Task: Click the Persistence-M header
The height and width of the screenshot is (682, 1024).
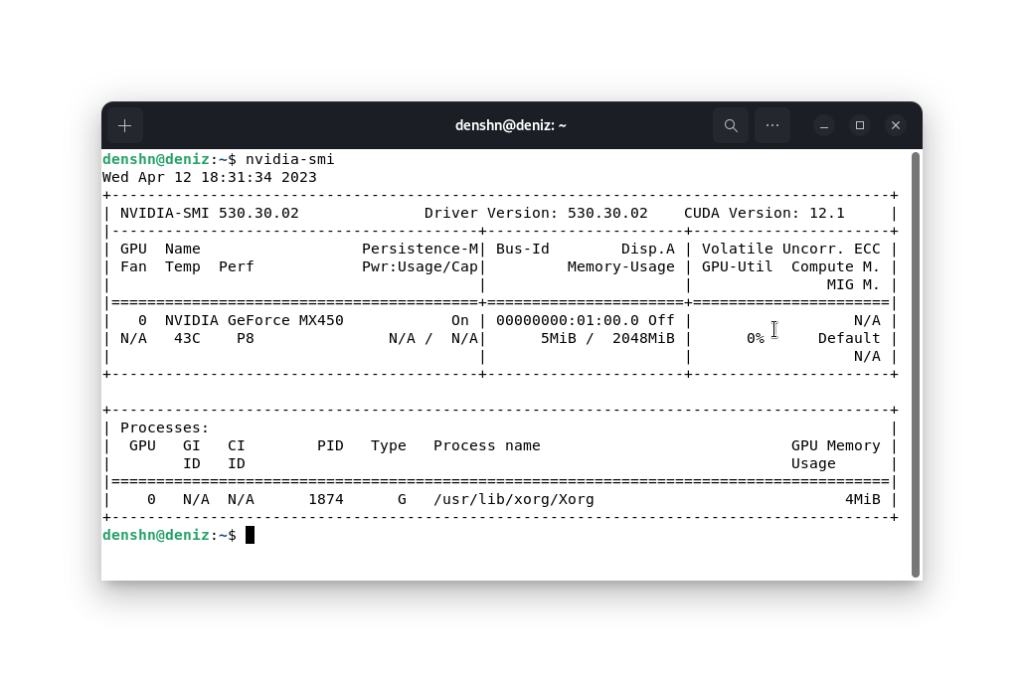Action: coord(420,249)
